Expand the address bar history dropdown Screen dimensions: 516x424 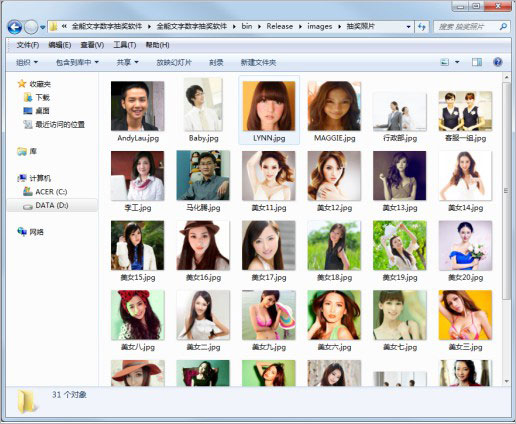[408, 27]
